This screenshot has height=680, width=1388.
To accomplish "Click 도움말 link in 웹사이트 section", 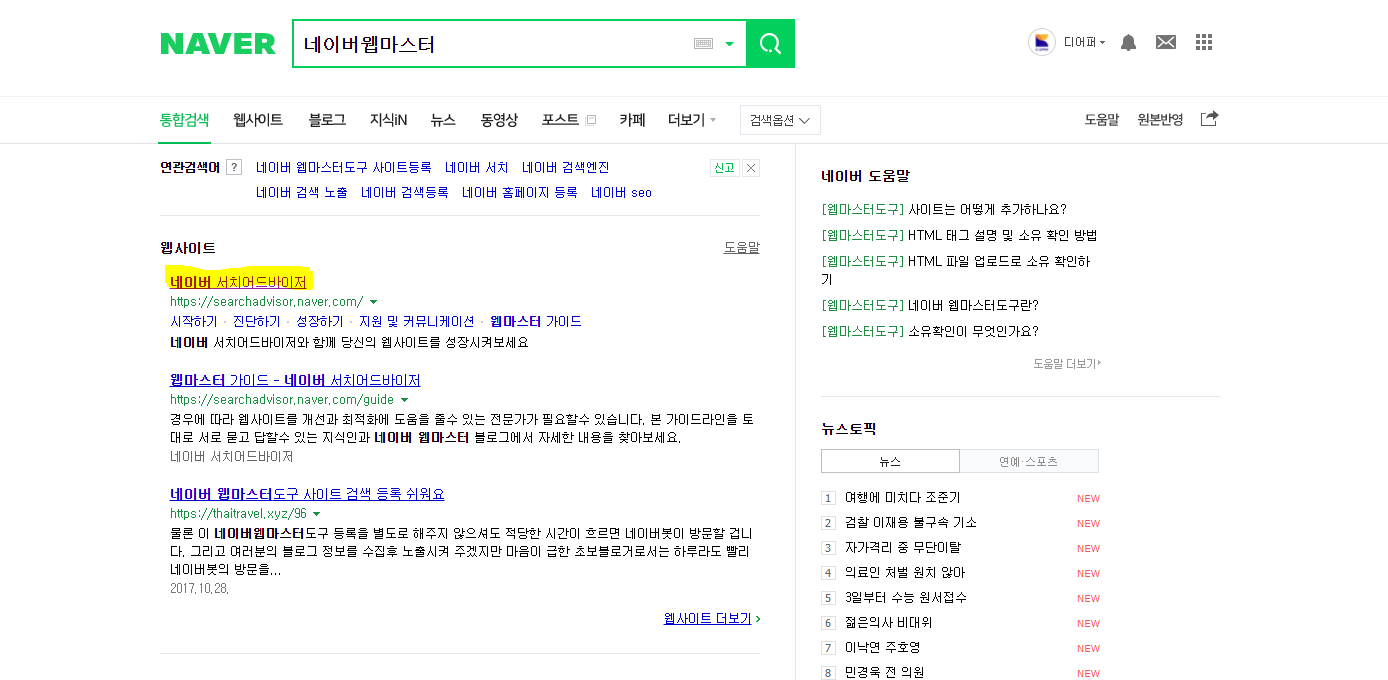I will click(x=742, y=248).
